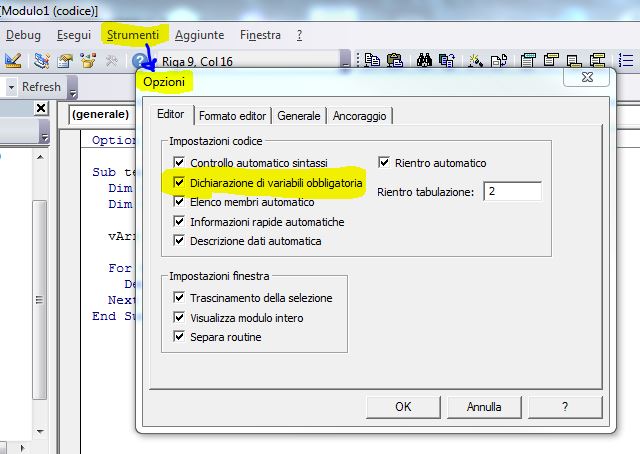Click the Annulla button
The image size is (640, 454).
pos(484,407)
